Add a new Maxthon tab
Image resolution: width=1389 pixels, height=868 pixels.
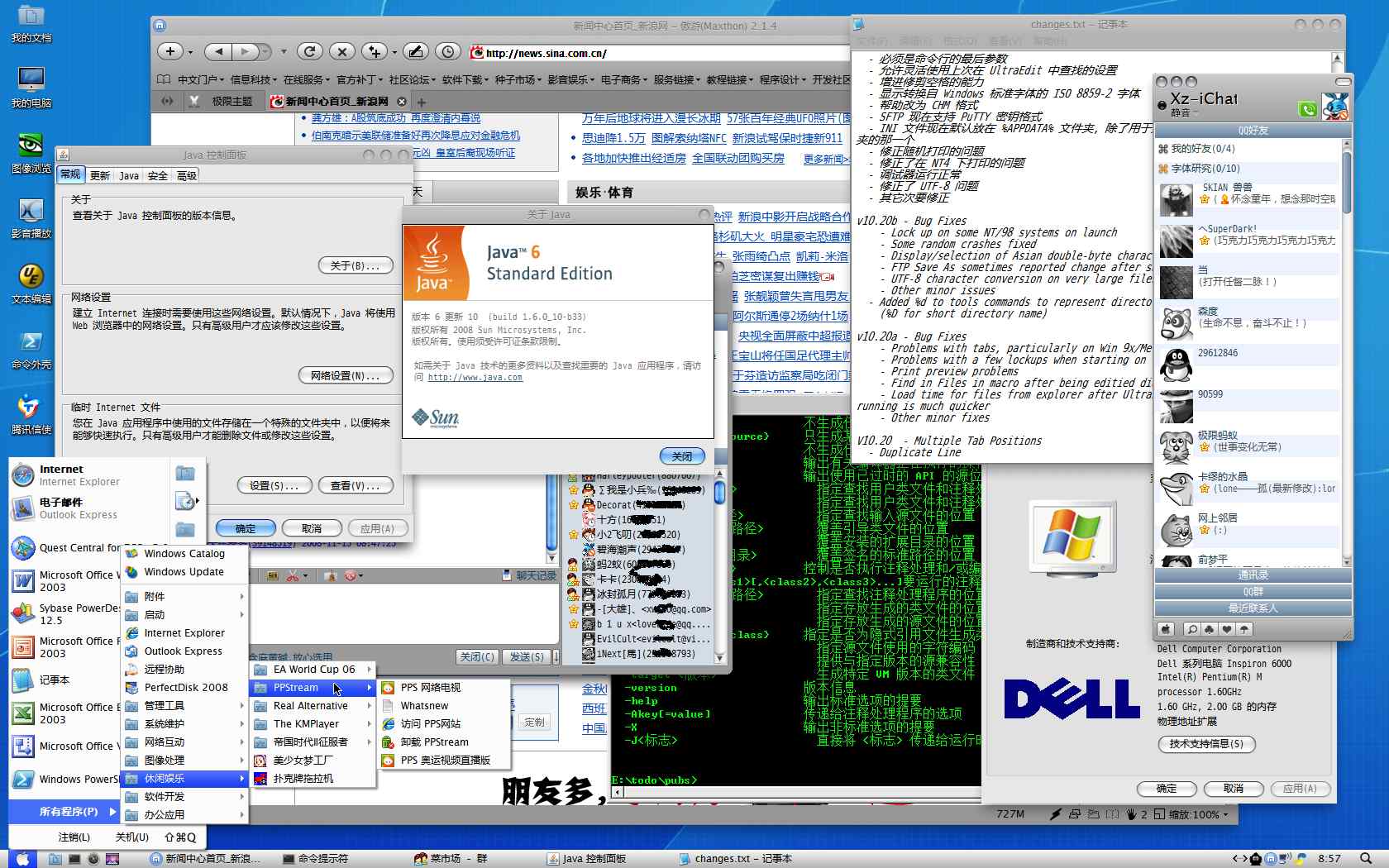pos(421,102)
